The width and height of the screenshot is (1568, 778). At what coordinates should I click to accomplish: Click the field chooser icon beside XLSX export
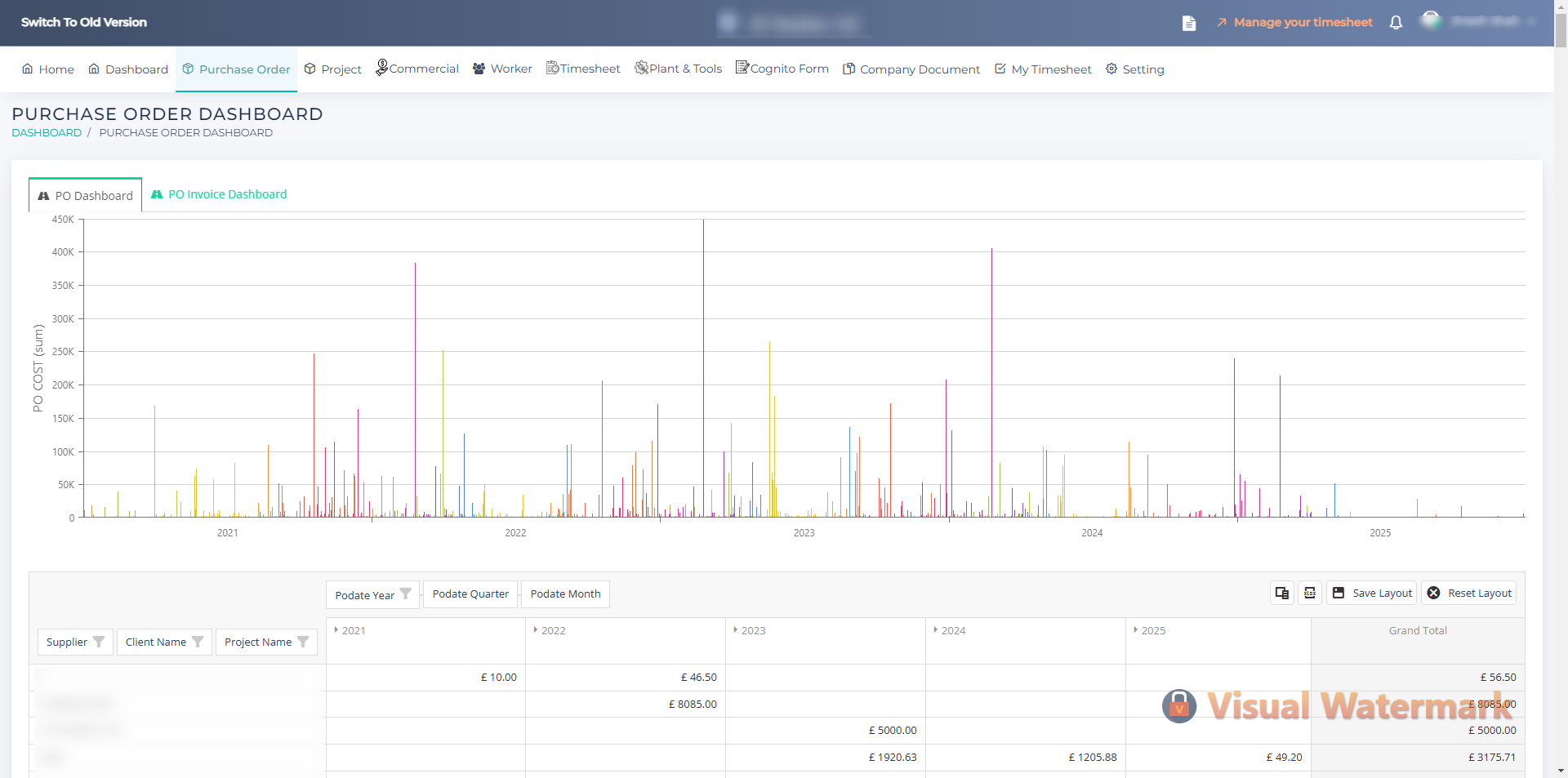[1282, 594]
